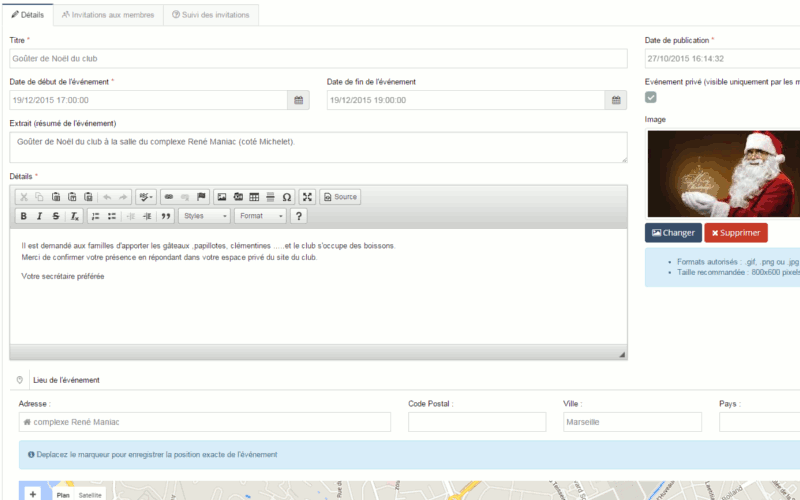Open end date calendar picker
This screenshot has width=800, height=500.
tap(616, 100)
